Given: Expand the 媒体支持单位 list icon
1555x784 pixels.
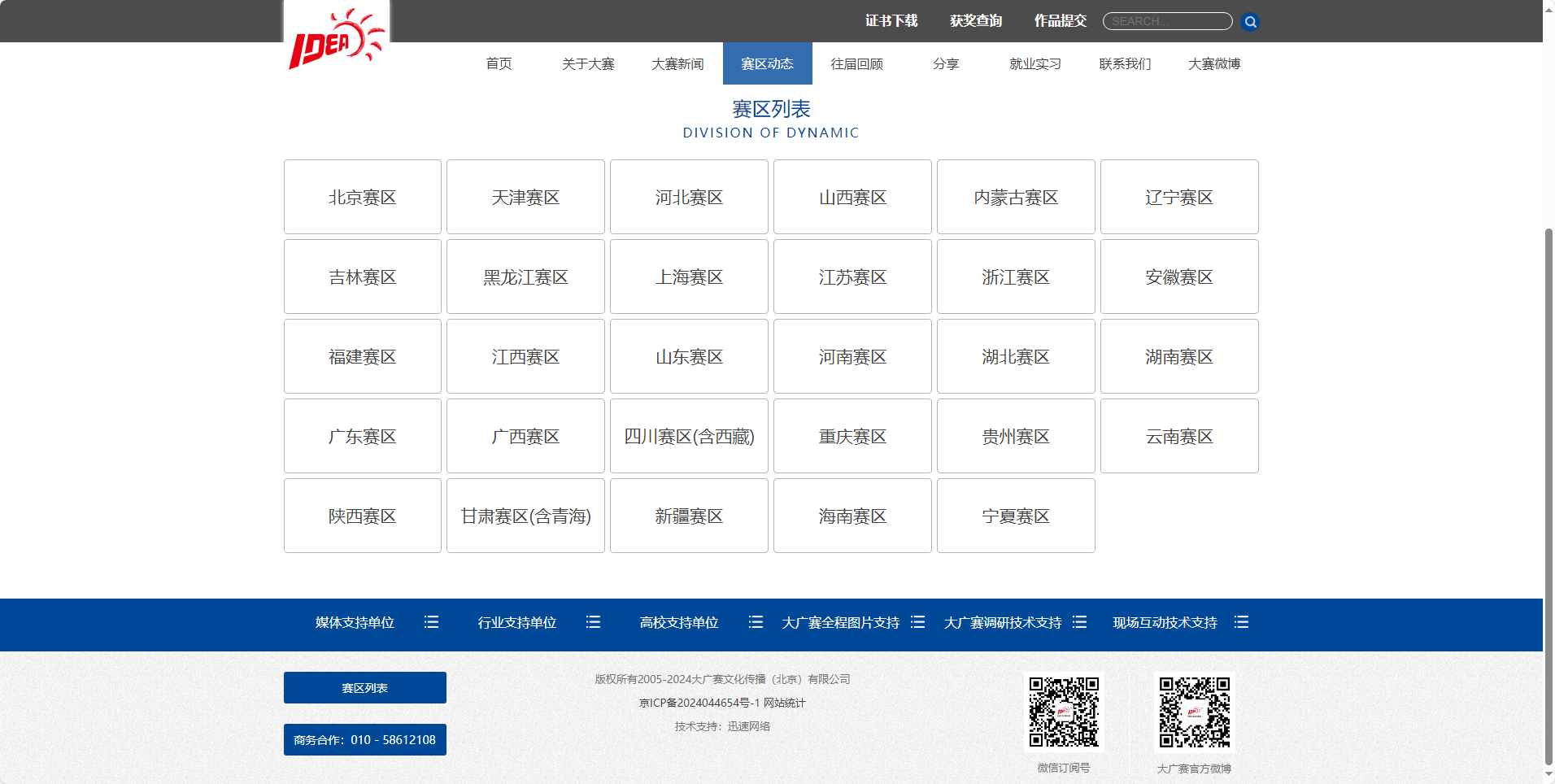Looking at the screenshot, I should point(431,622).
